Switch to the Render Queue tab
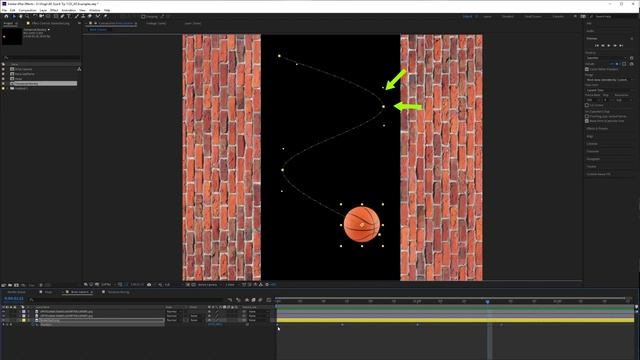 click(x=16, y=292)
